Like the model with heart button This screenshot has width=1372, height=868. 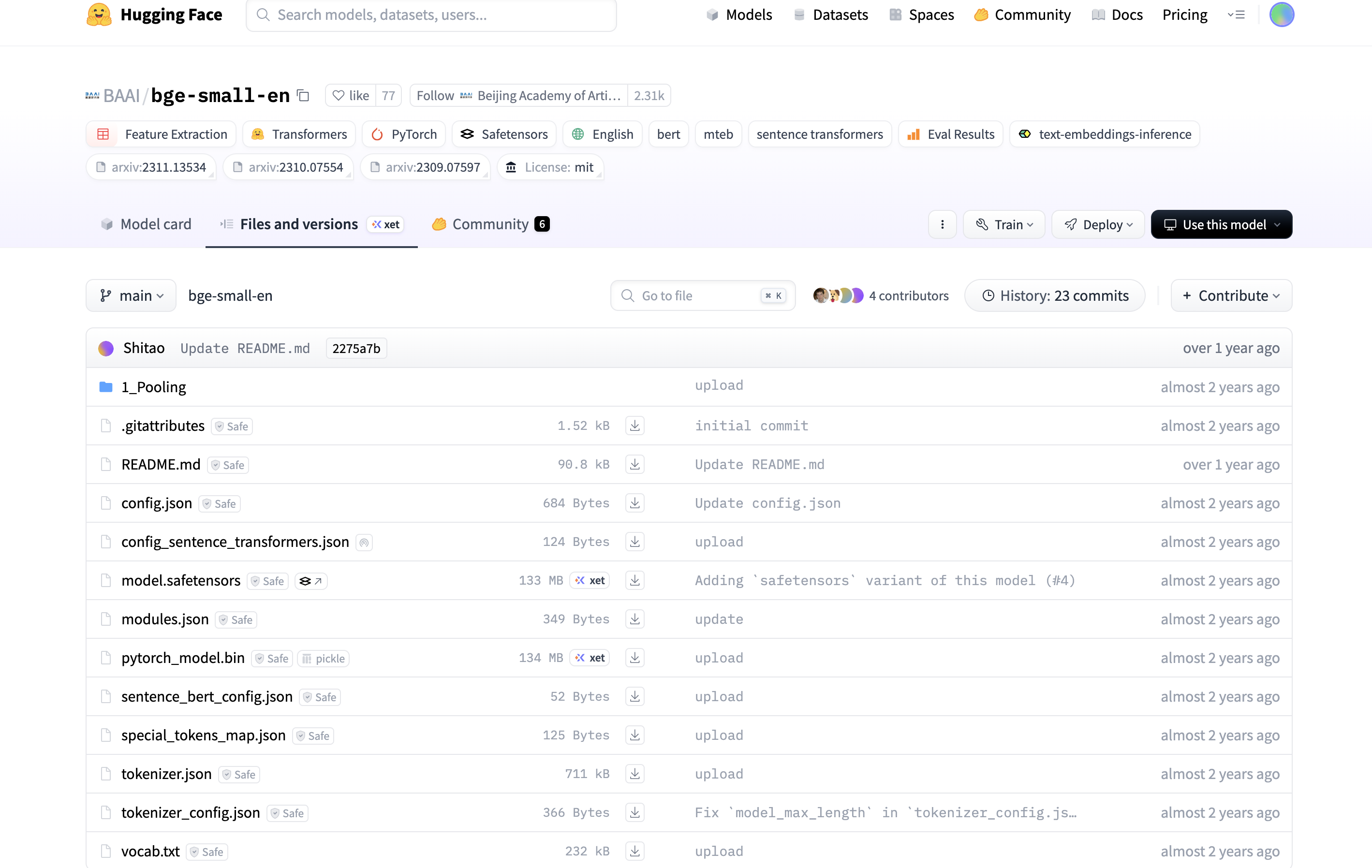[351, 96]
